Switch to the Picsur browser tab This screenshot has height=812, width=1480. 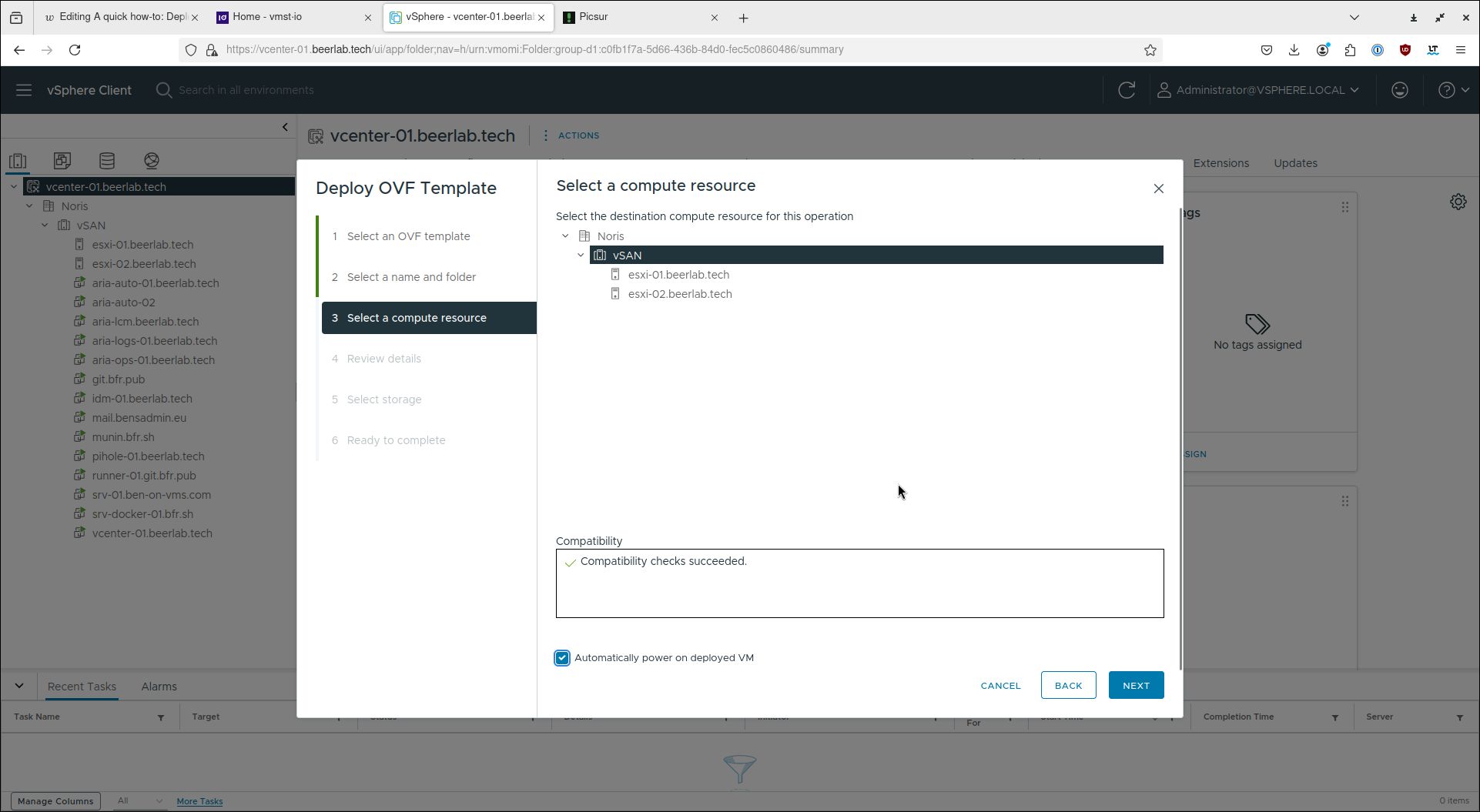tap(641, 17)
